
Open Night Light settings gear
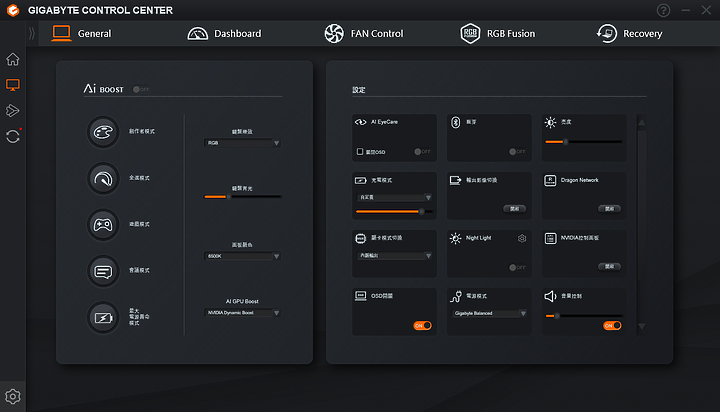pyautogui.click(x=522, y=238)
